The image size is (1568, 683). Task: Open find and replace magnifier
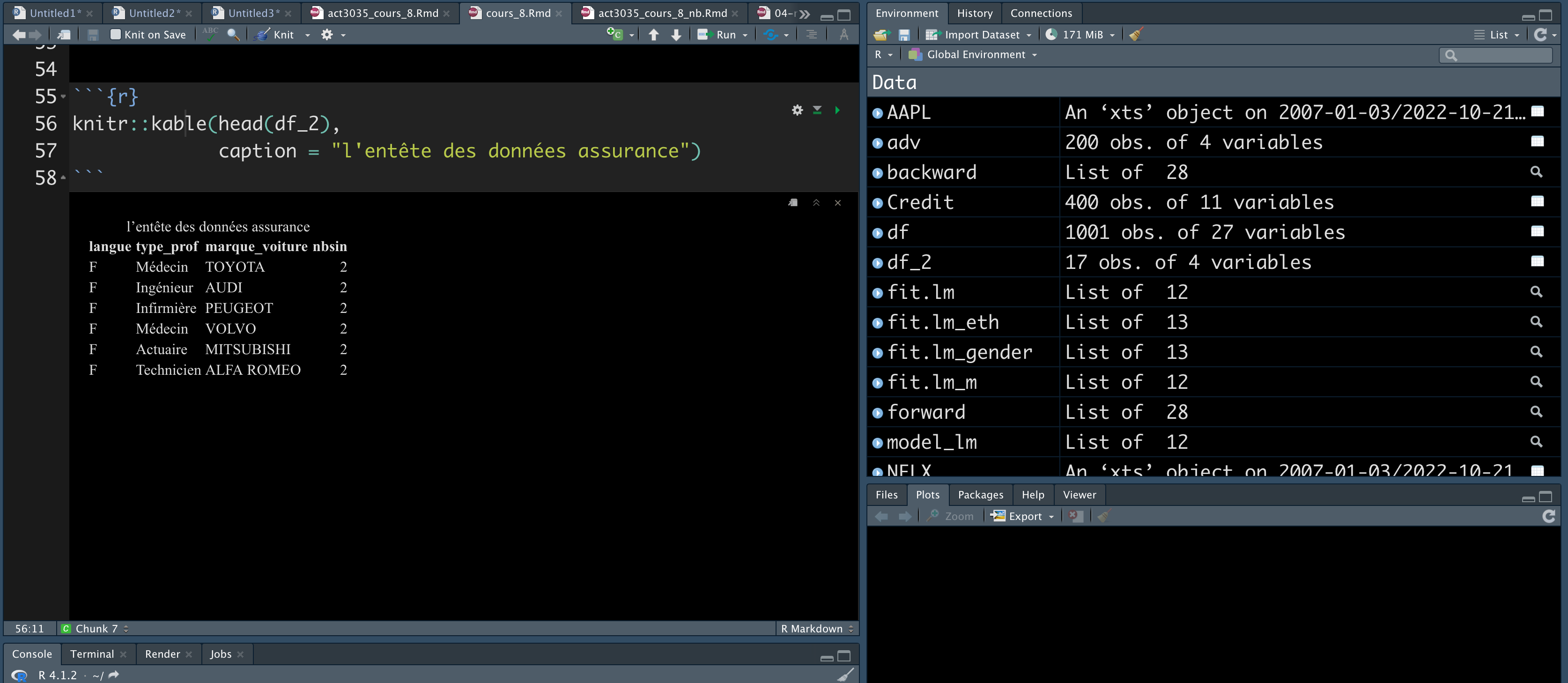point(233,35)
